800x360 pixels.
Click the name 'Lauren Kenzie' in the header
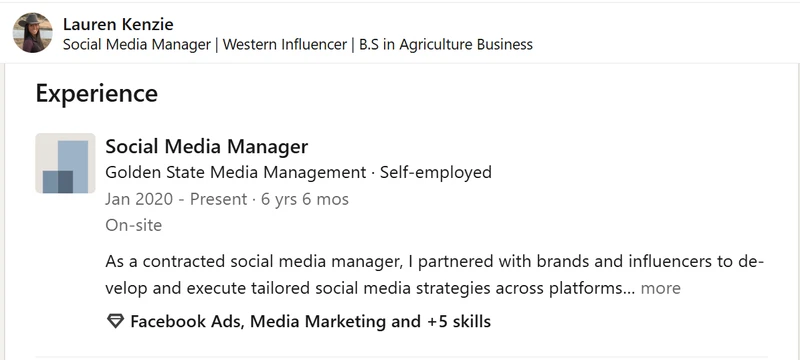118,24
